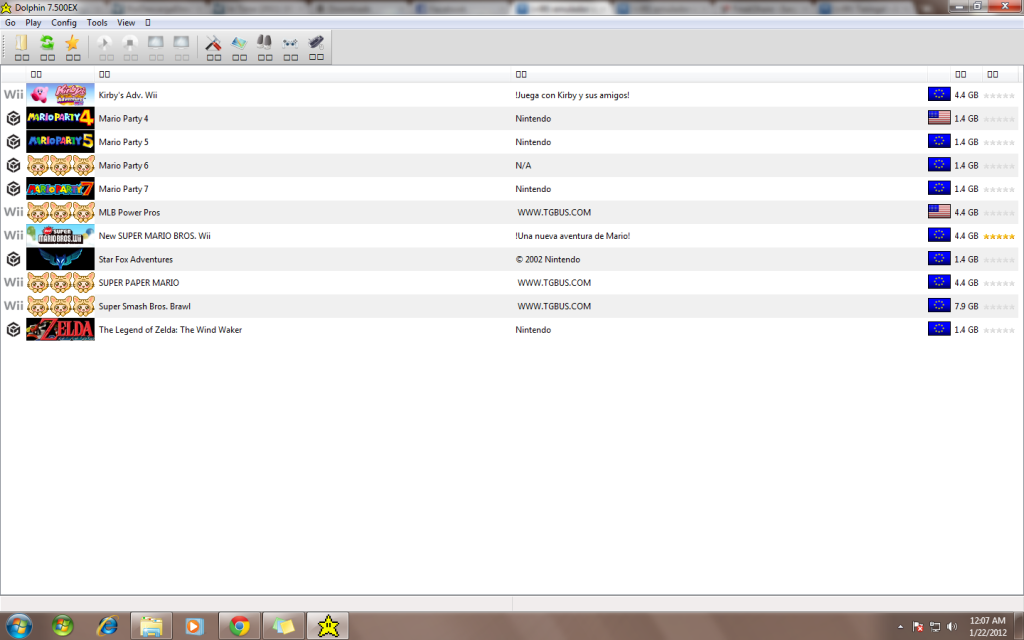This screenshot has width=1024, height=640.
Task: Click the gold five-star rating on New Super Mario Bros.
Action: point(999,236)
